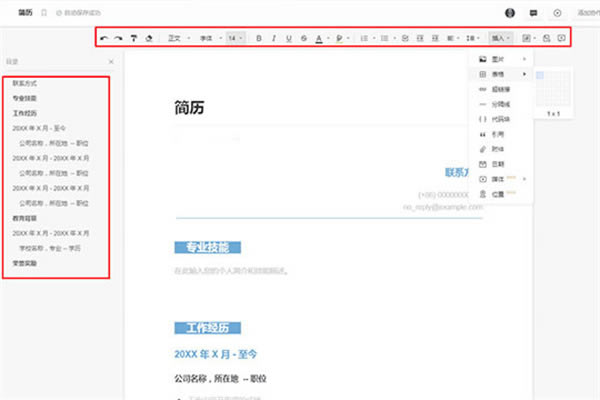The width and height of the screenshot is (600, 400).
Task: Open the line spacing dropdown
Action: pos(473,38)
